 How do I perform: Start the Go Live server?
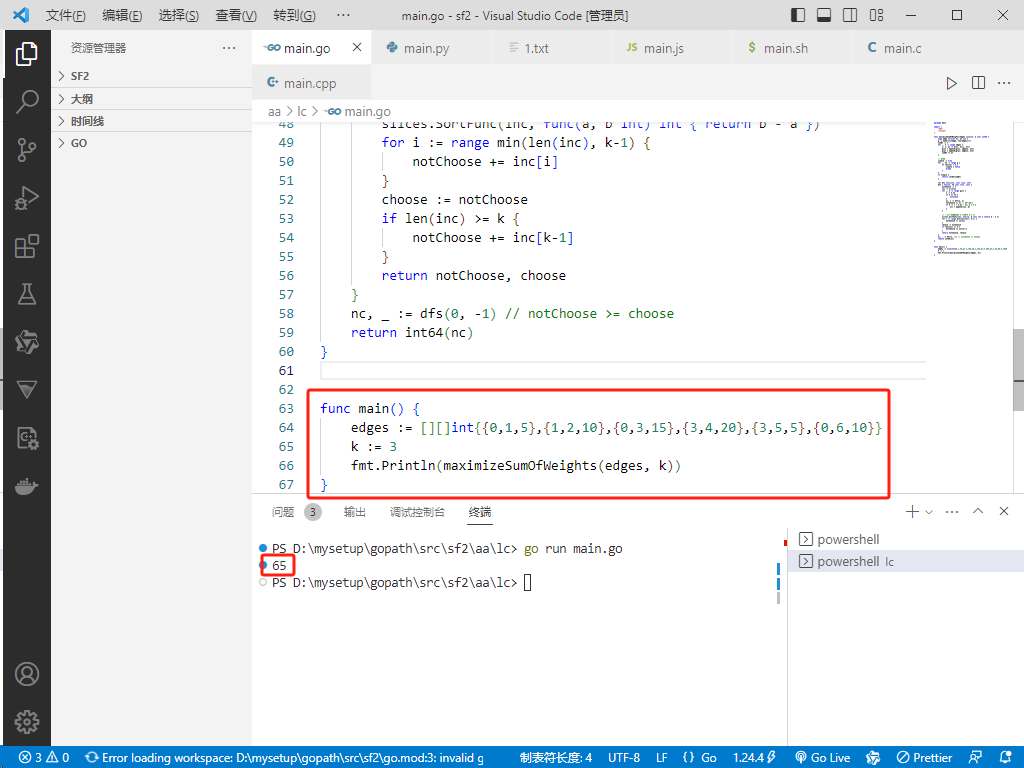(823, 758)
